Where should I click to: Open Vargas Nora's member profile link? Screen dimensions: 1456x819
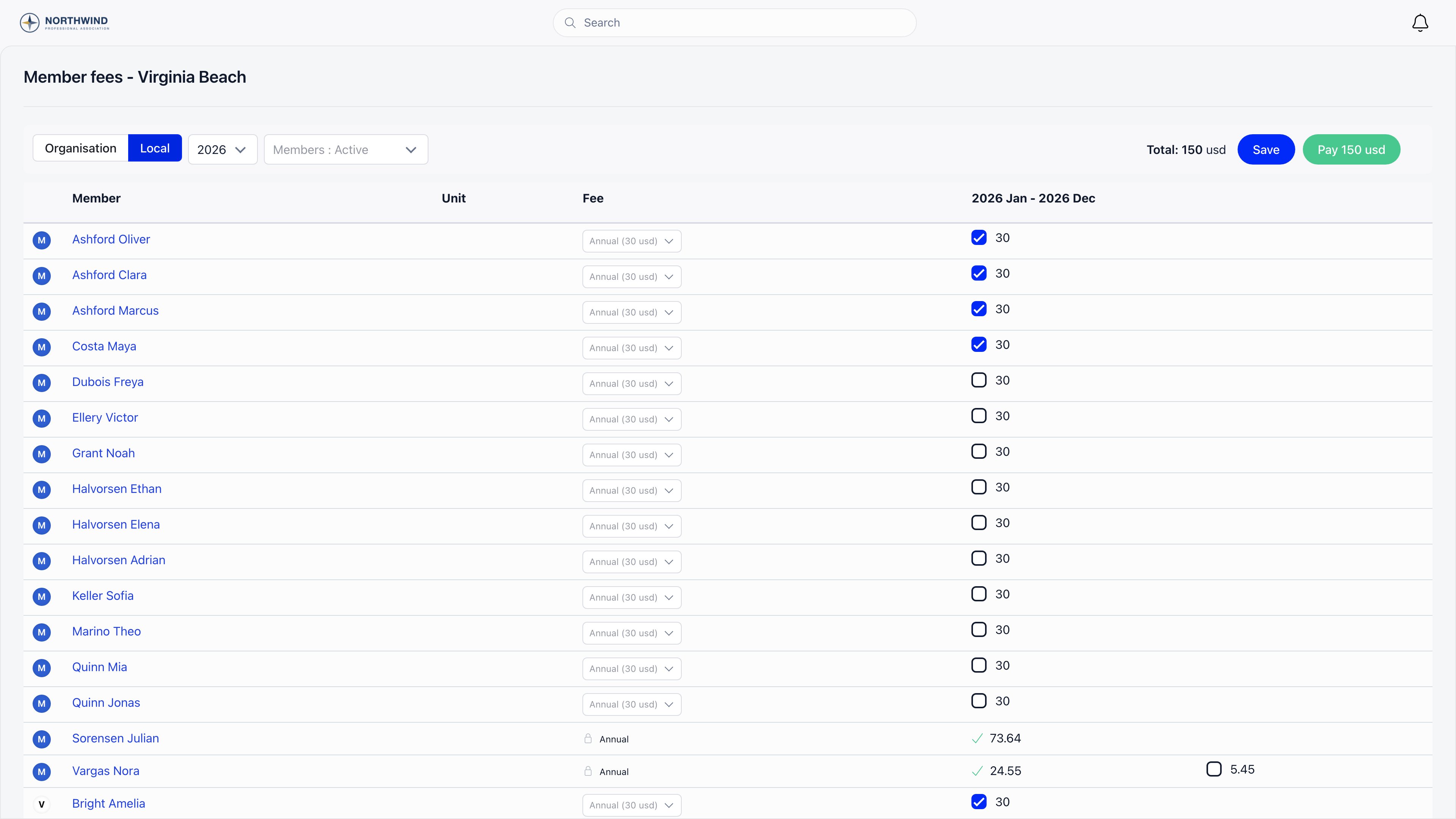pyautogui.click(x=106, y=771)
